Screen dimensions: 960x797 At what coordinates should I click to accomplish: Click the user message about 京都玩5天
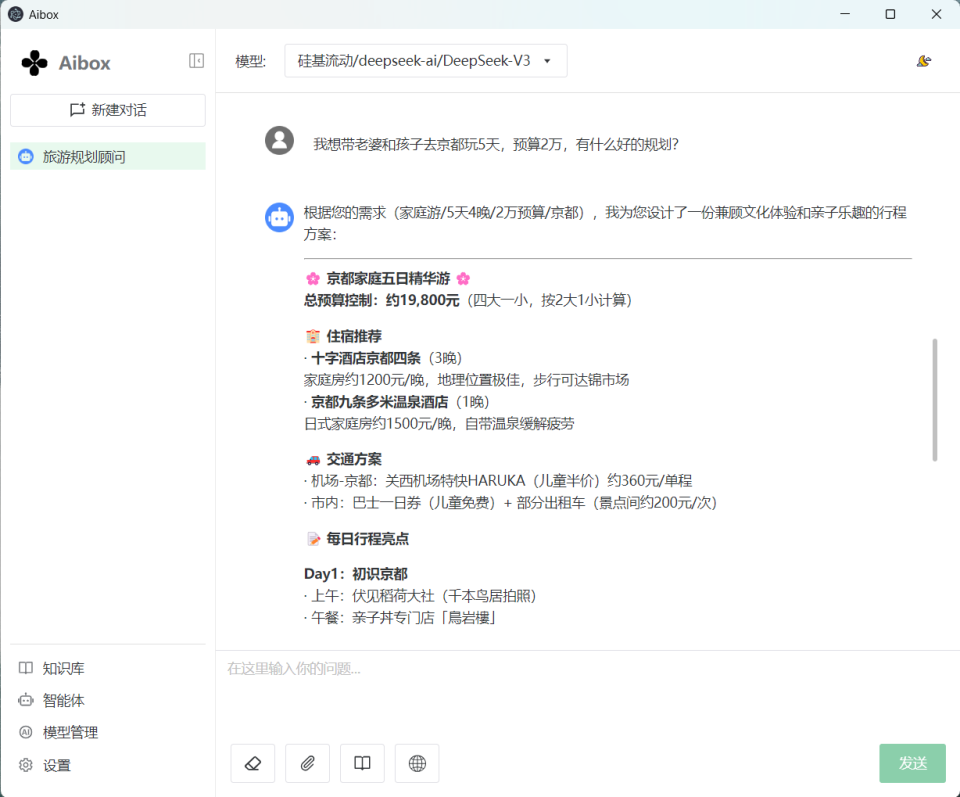pos(496,144)
